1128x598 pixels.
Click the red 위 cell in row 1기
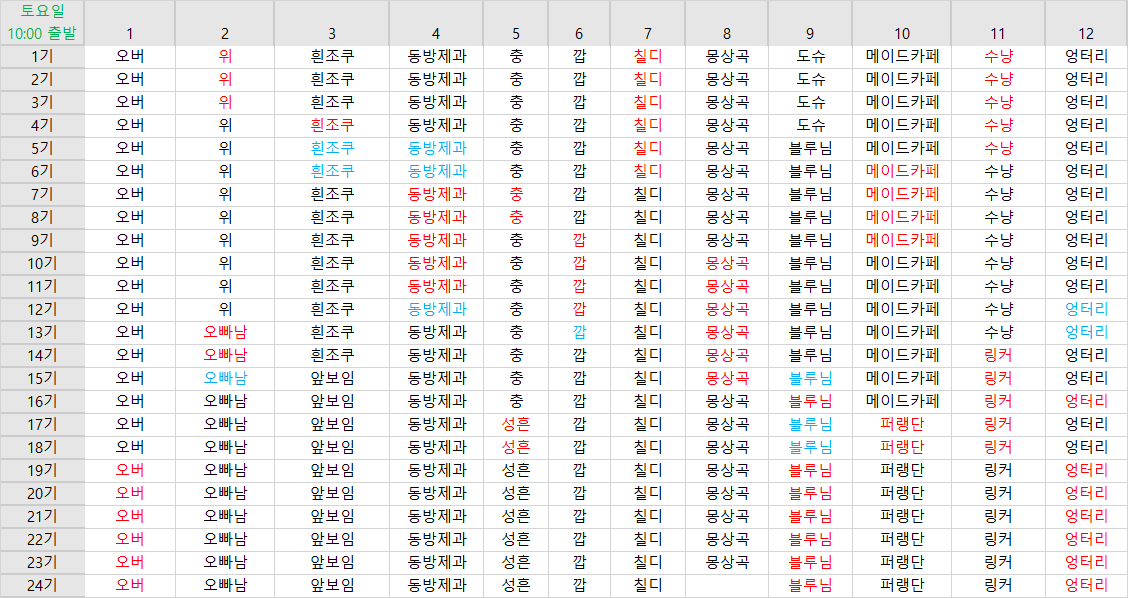coord(225,56)
